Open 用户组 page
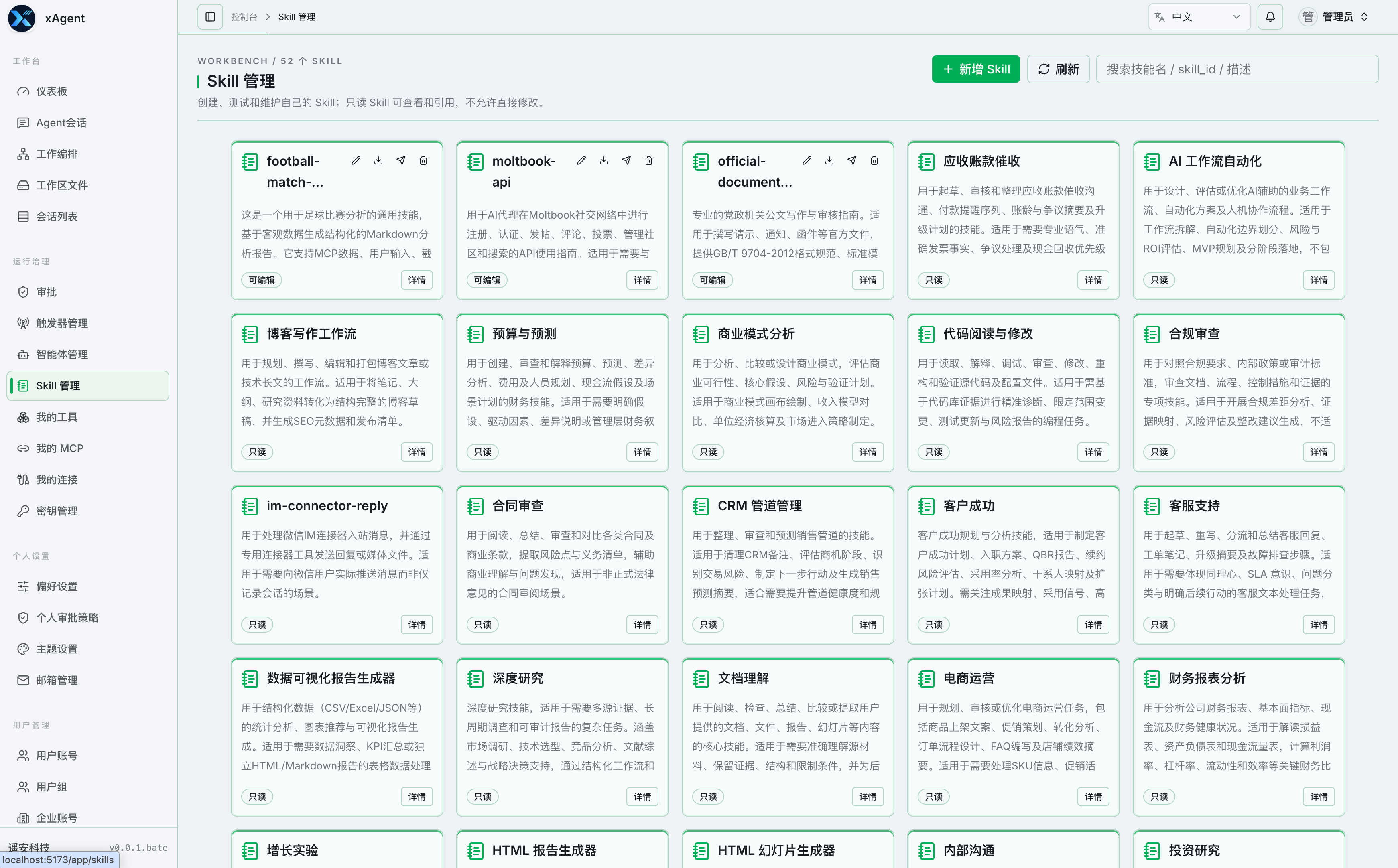 (x=88, y=787)
